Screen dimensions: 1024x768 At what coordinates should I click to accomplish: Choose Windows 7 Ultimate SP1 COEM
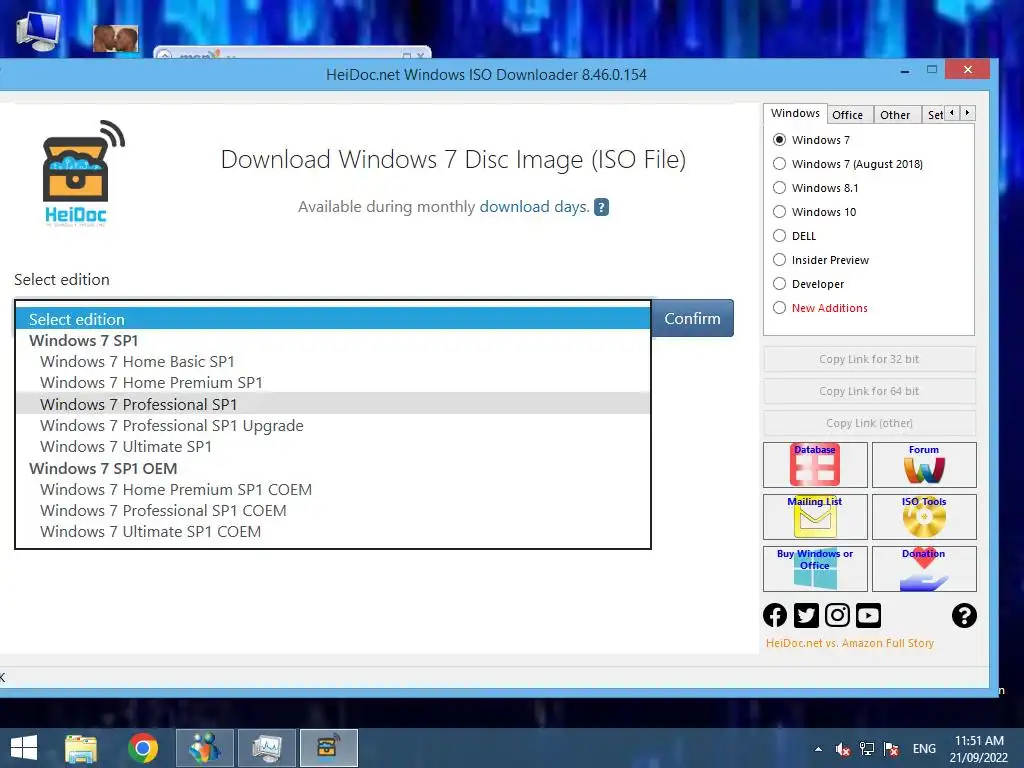tap(333, 532)
